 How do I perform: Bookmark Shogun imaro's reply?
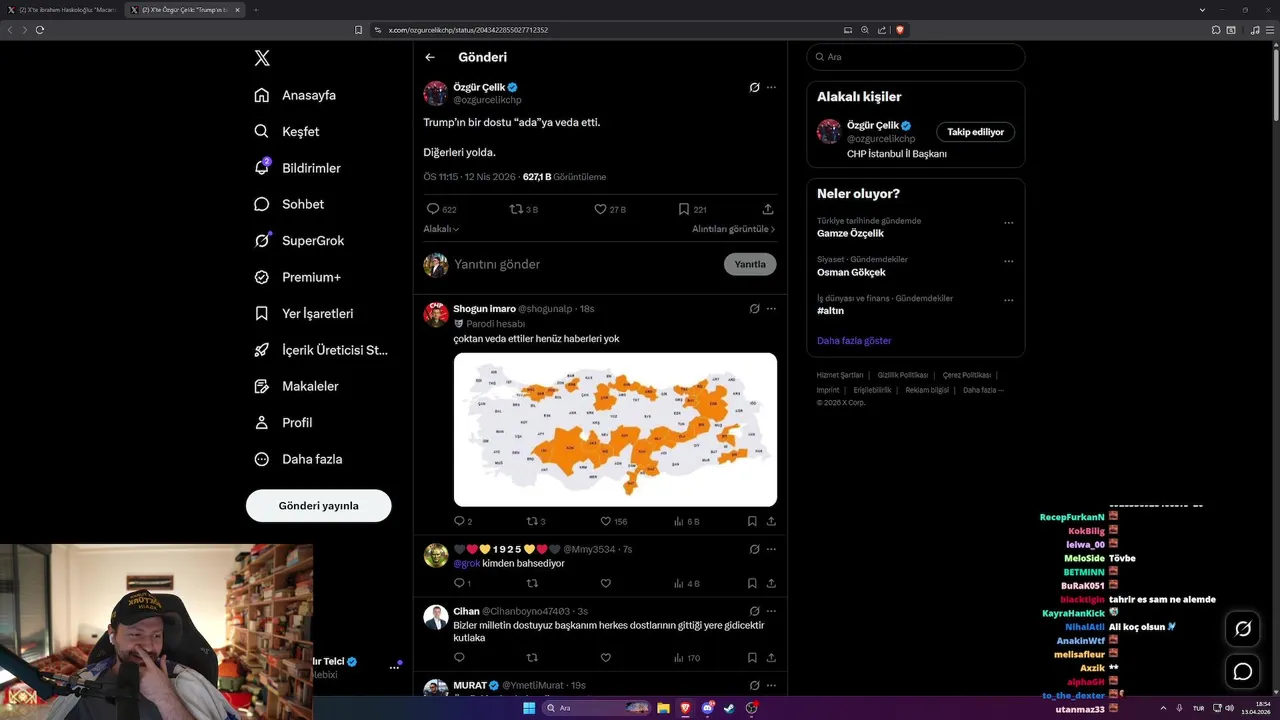click(752, 521)
